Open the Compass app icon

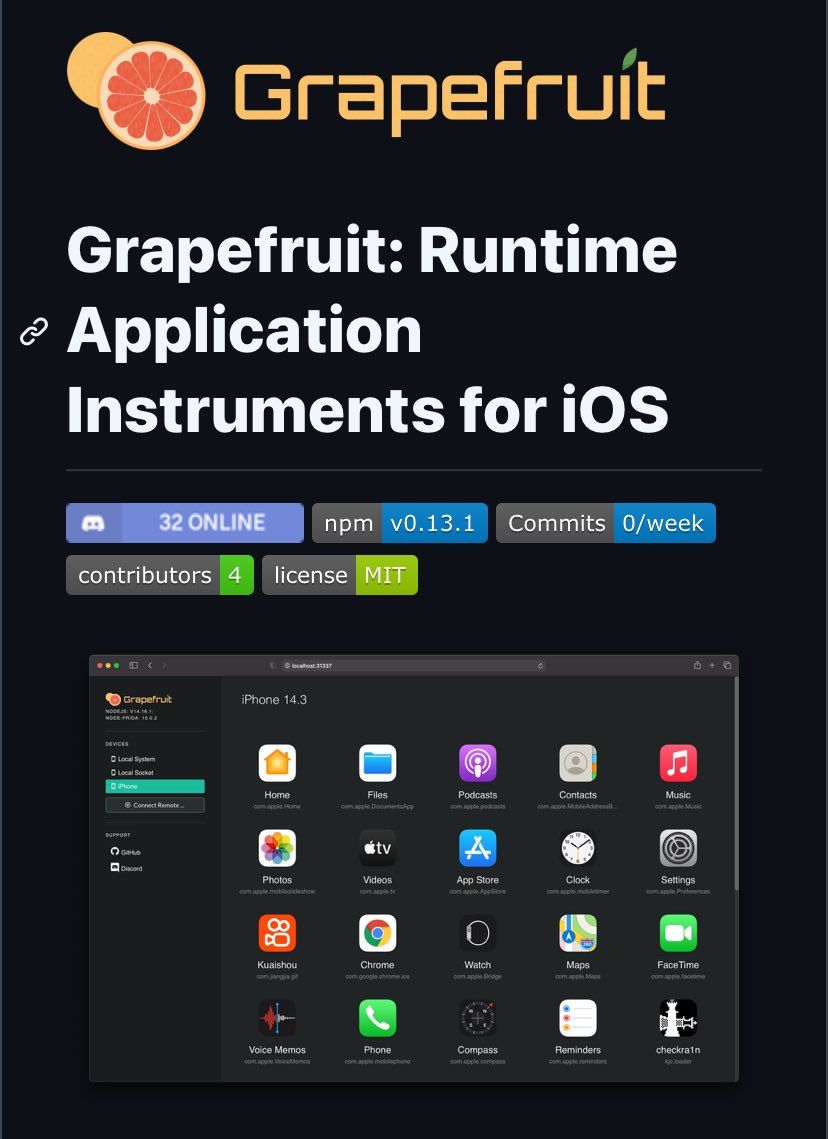pyautogui.click(x=477, y=1018)
